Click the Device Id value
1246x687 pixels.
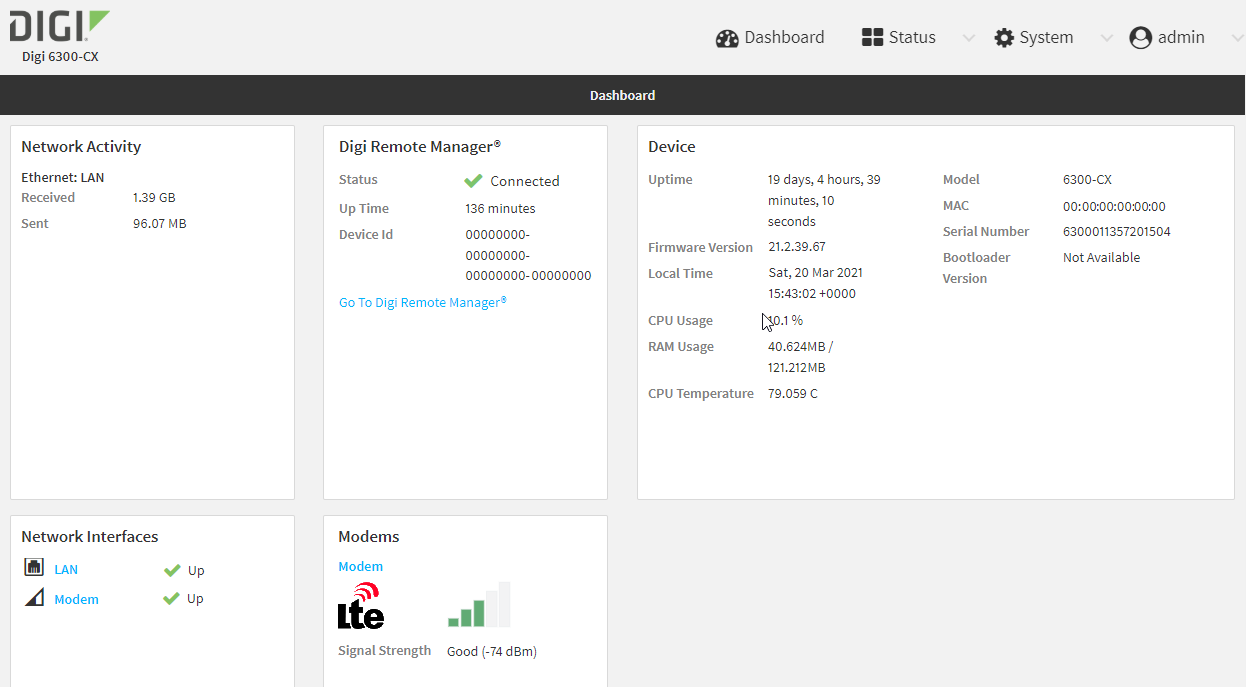(x=529, y=255)
